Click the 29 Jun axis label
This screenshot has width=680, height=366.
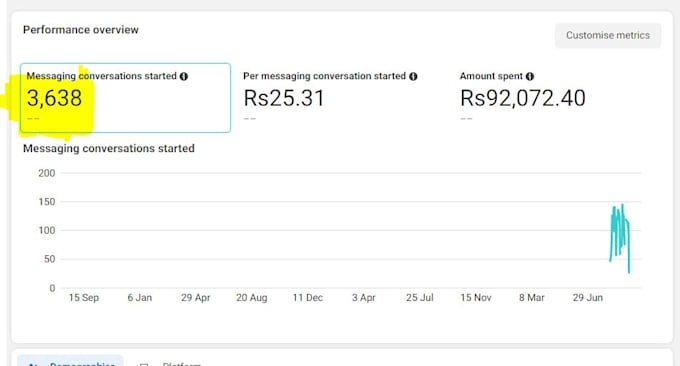[588, 297]
